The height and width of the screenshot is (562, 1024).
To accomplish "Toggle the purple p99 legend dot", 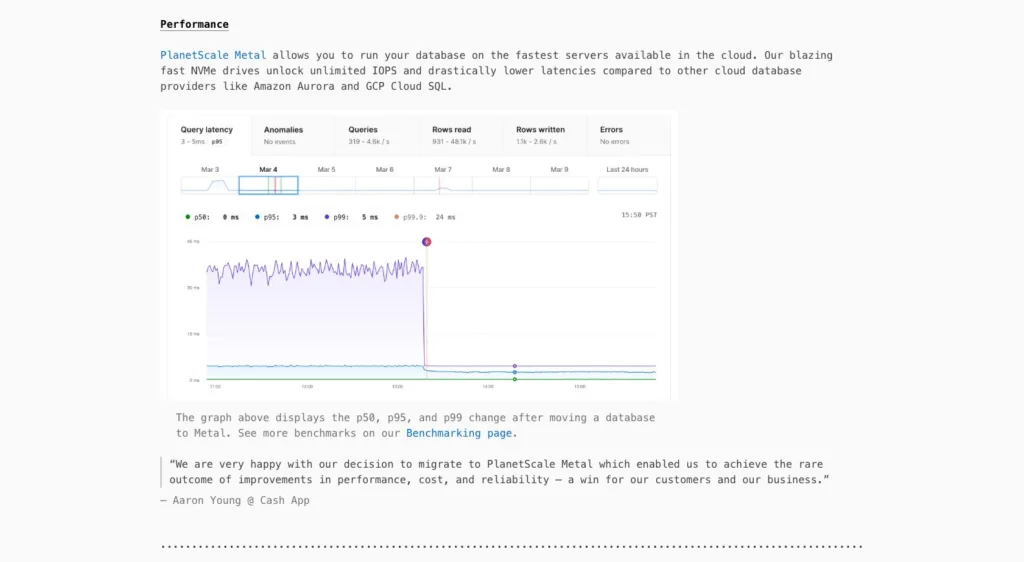I will coord(327,217).
